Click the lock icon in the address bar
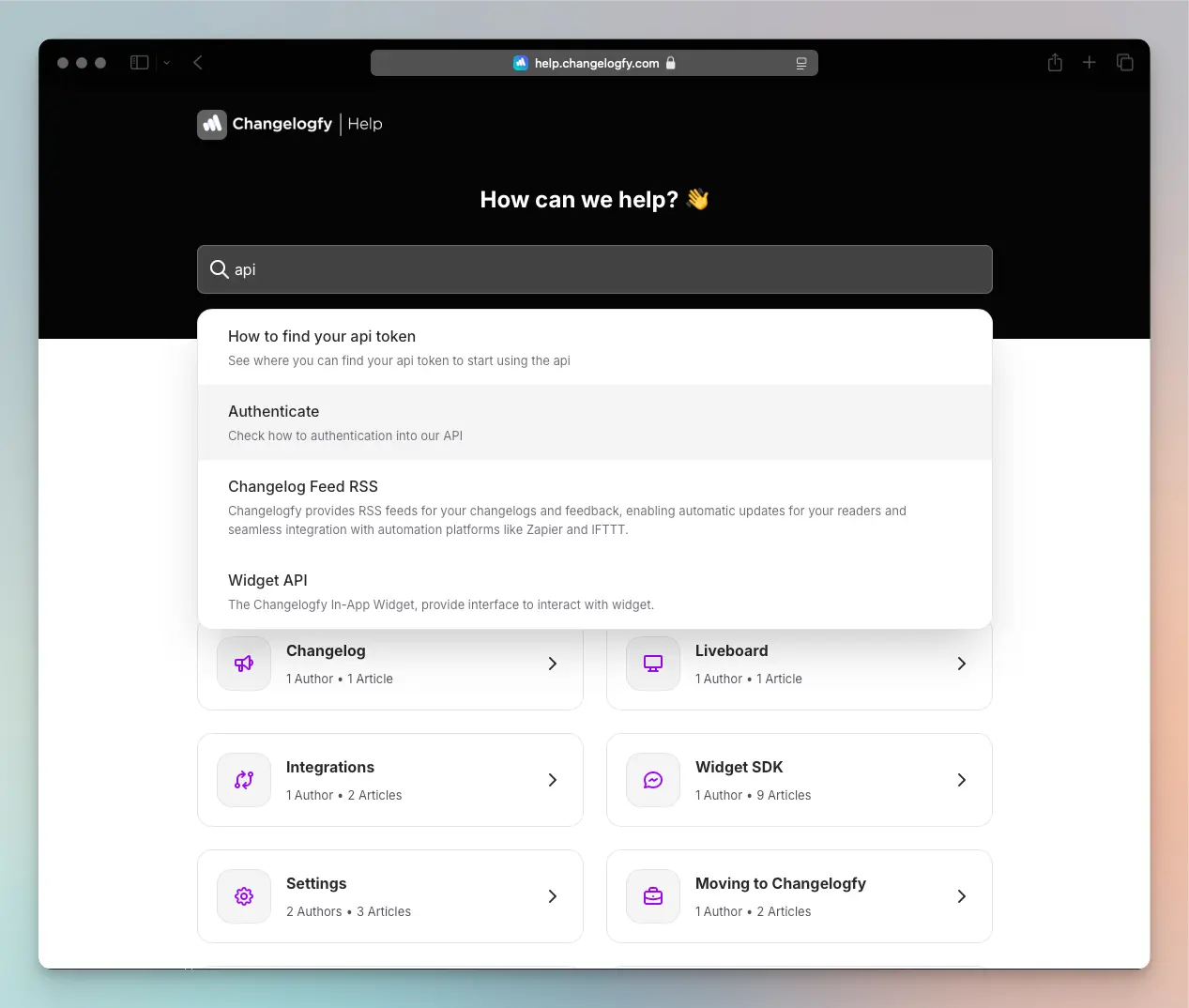1189x1008 pixels. click(x=671, y=63)
